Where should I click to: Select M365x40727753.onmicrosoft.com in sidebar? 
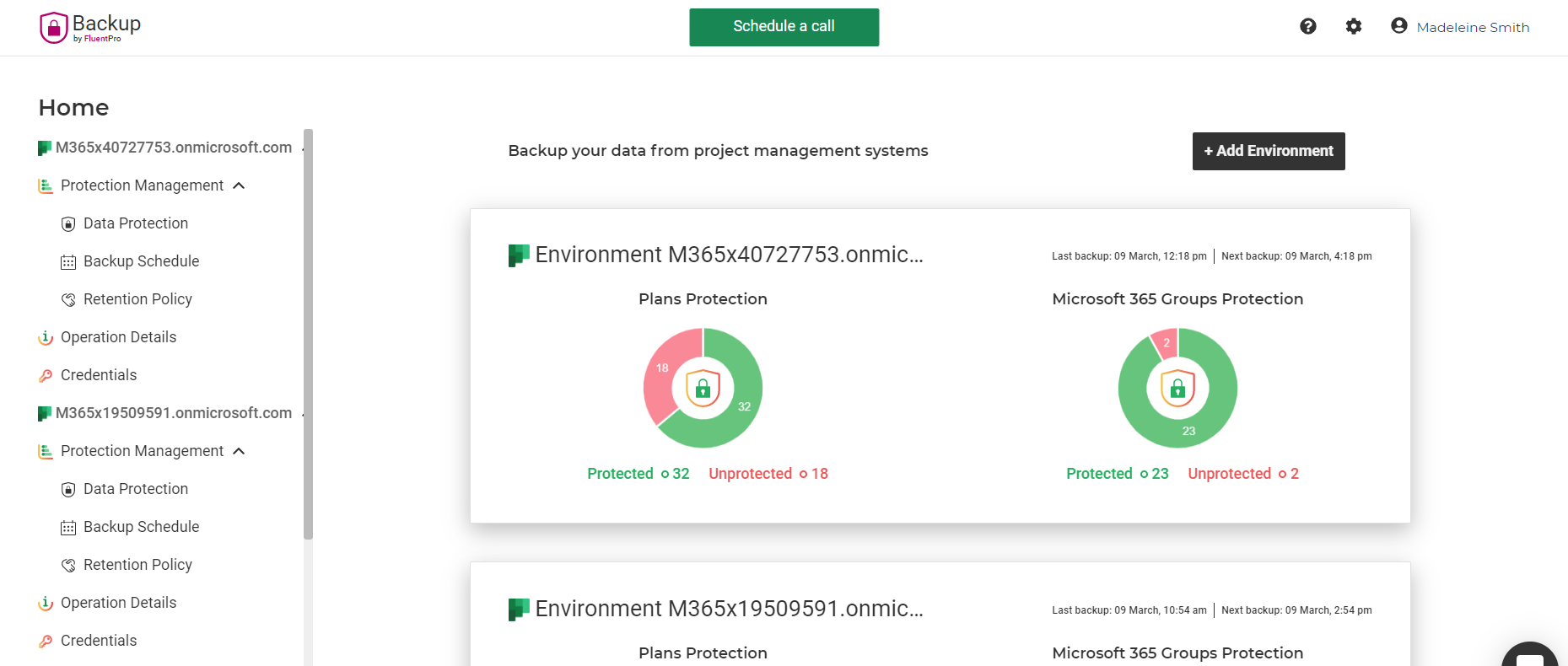(x=174, y=148)
